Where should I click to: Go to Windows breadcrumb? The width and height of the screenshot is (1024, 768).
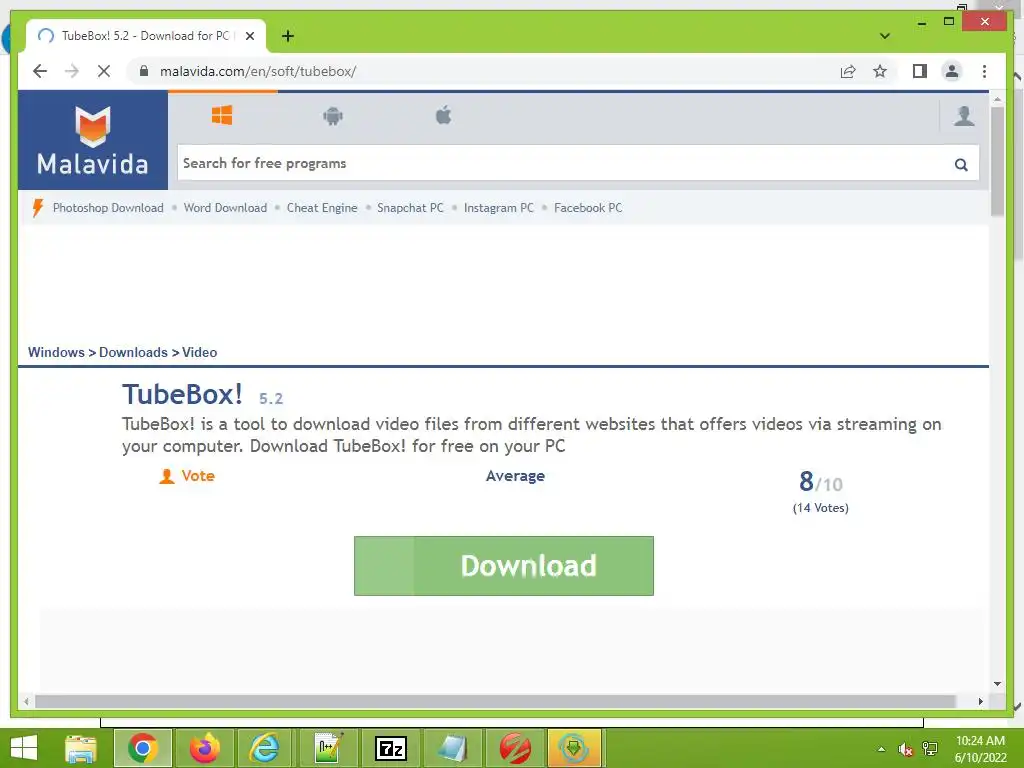[56, 352]
